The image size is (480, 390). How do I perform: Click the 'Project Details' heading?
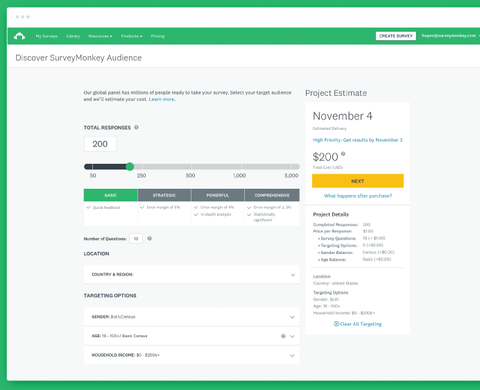click(331, 214)
